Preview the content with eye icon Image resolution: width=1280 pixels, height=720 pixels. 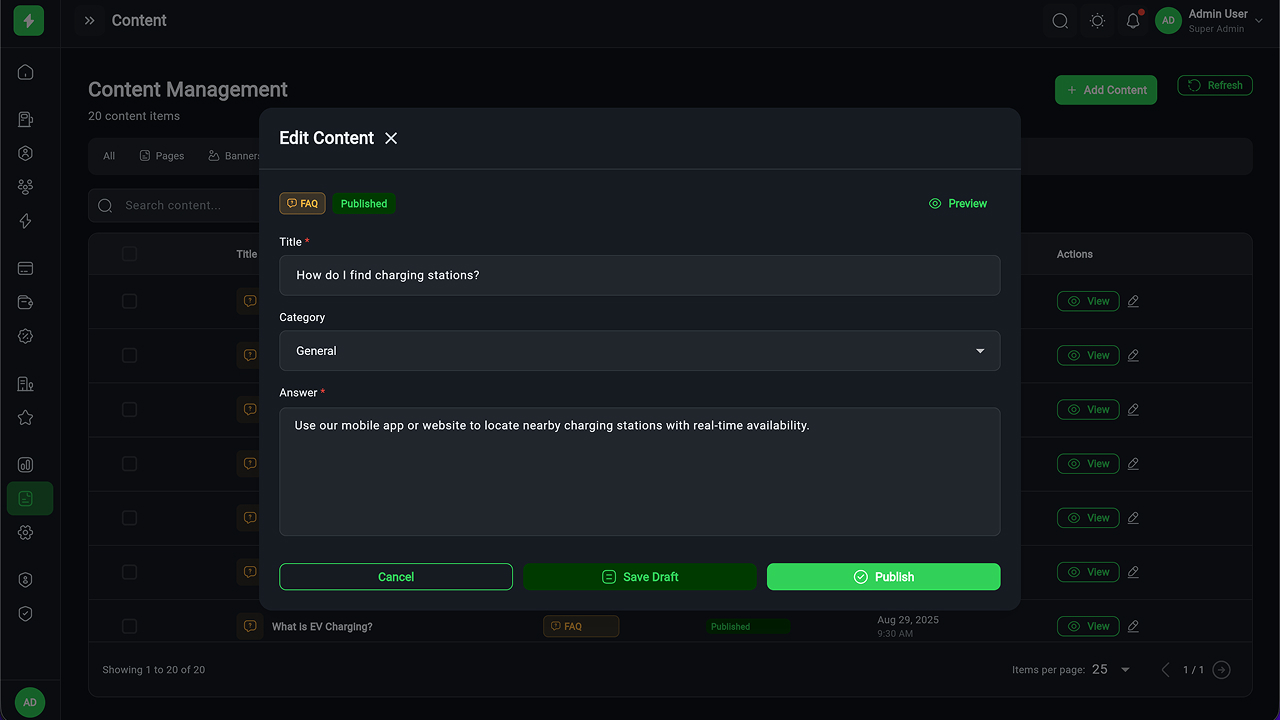pos(957,204)
